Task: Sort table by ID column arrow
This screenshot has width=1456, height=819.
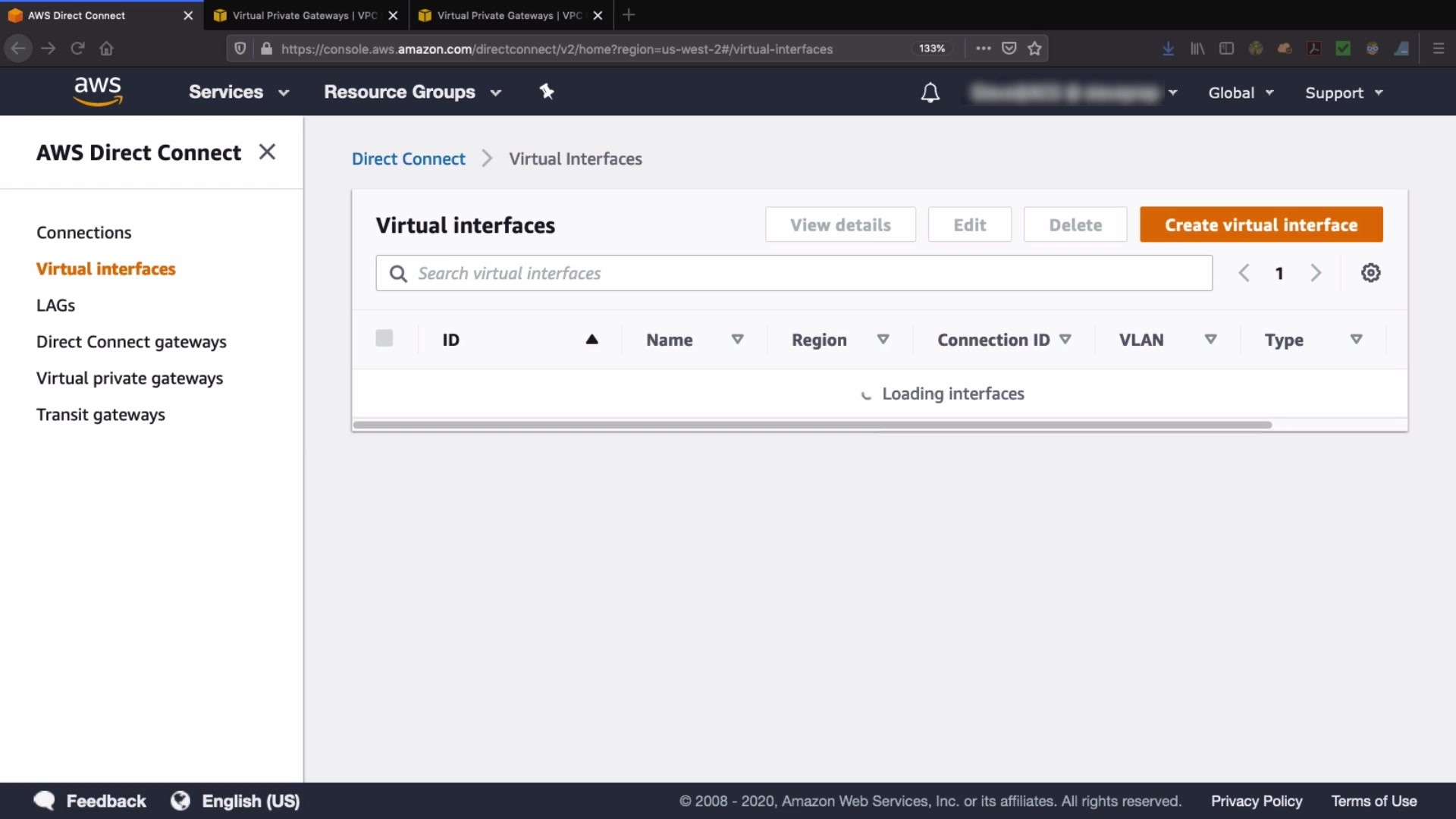Action: click(x=591, y=340)
